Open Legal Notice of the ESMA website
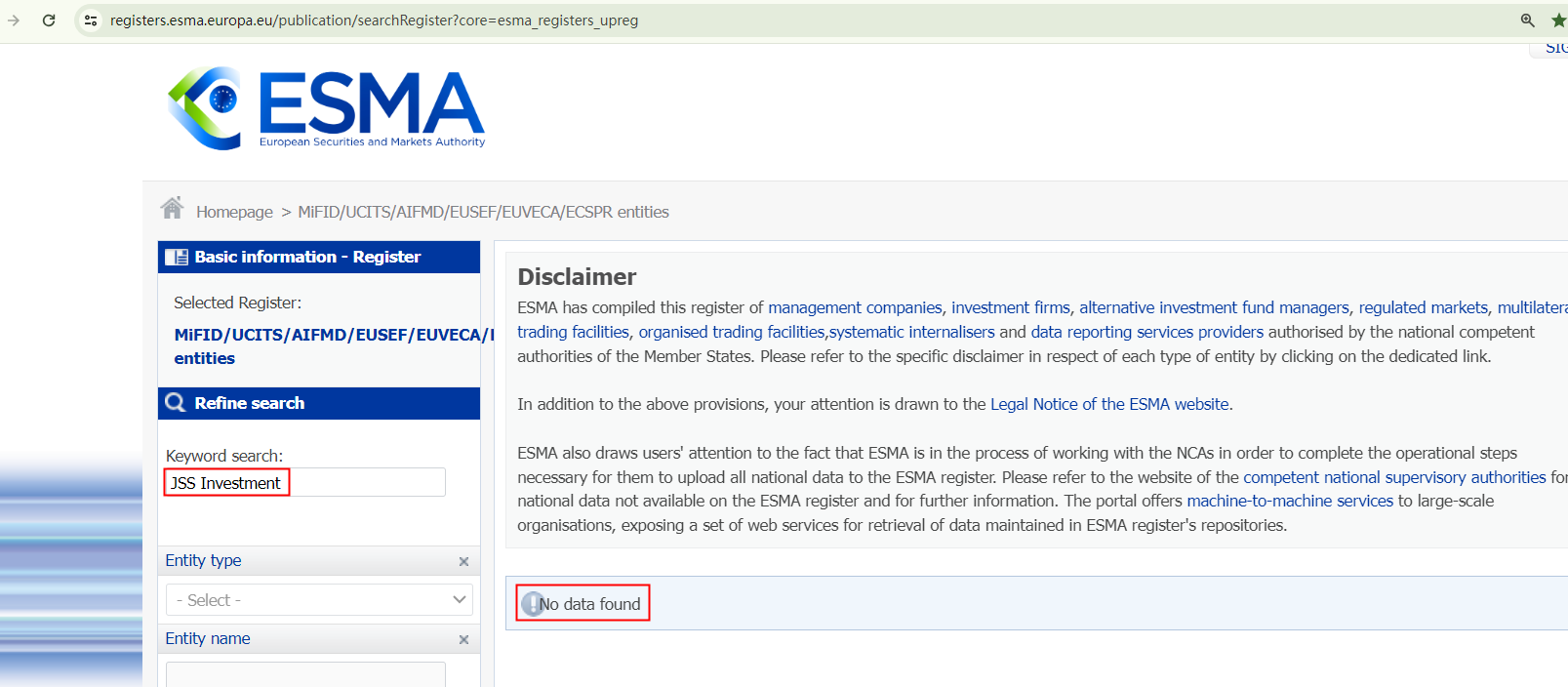This screenshot has height=687, width=1568. coord(1109,404)
